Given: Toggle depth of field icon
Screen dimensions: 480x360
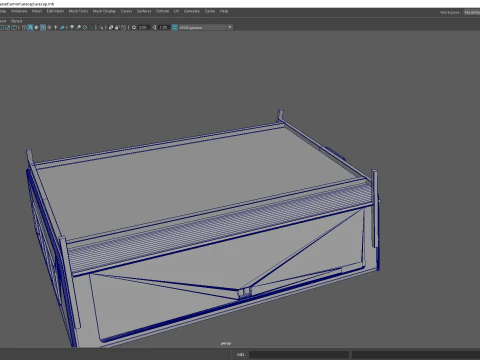Looking at the screenshot, I should coord(91,27).
